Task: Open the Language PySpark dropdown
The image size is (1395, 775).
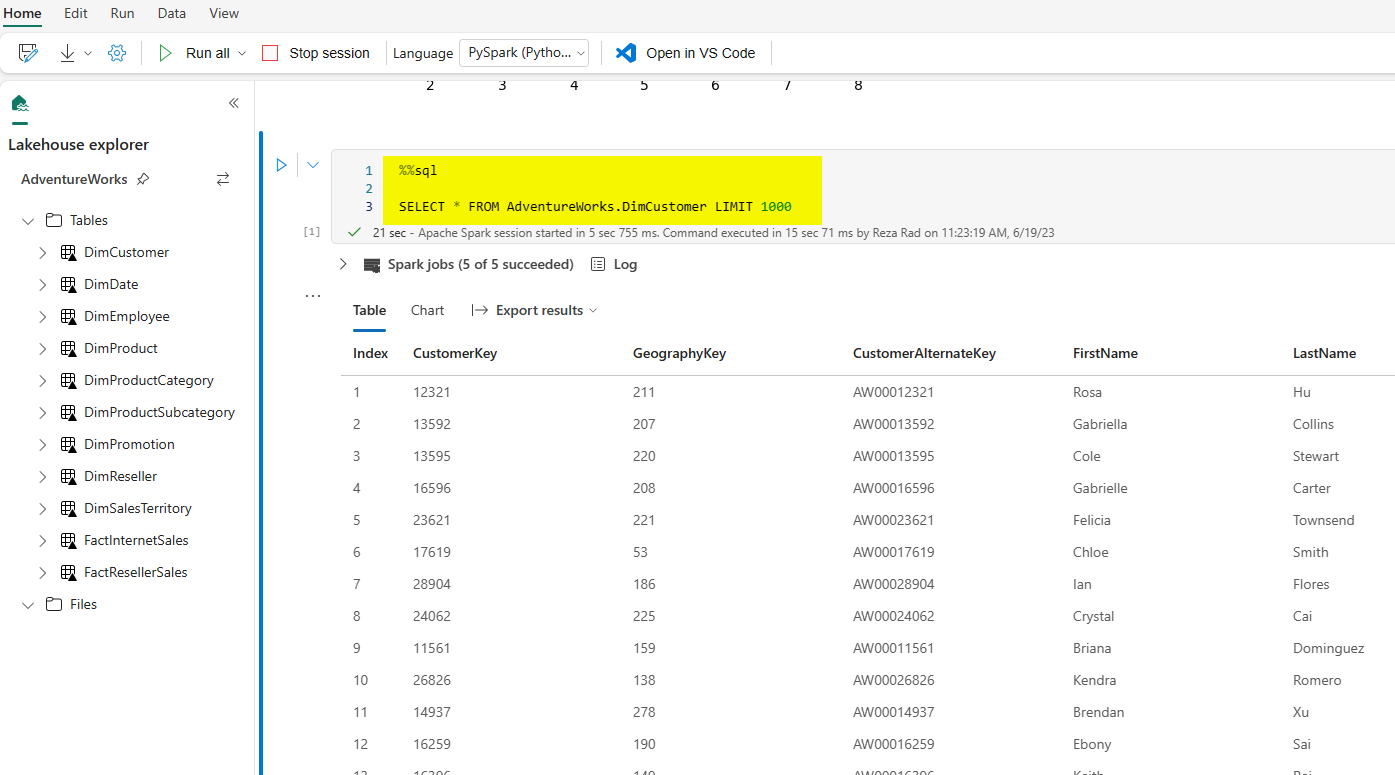Action: tap(524, 53)
